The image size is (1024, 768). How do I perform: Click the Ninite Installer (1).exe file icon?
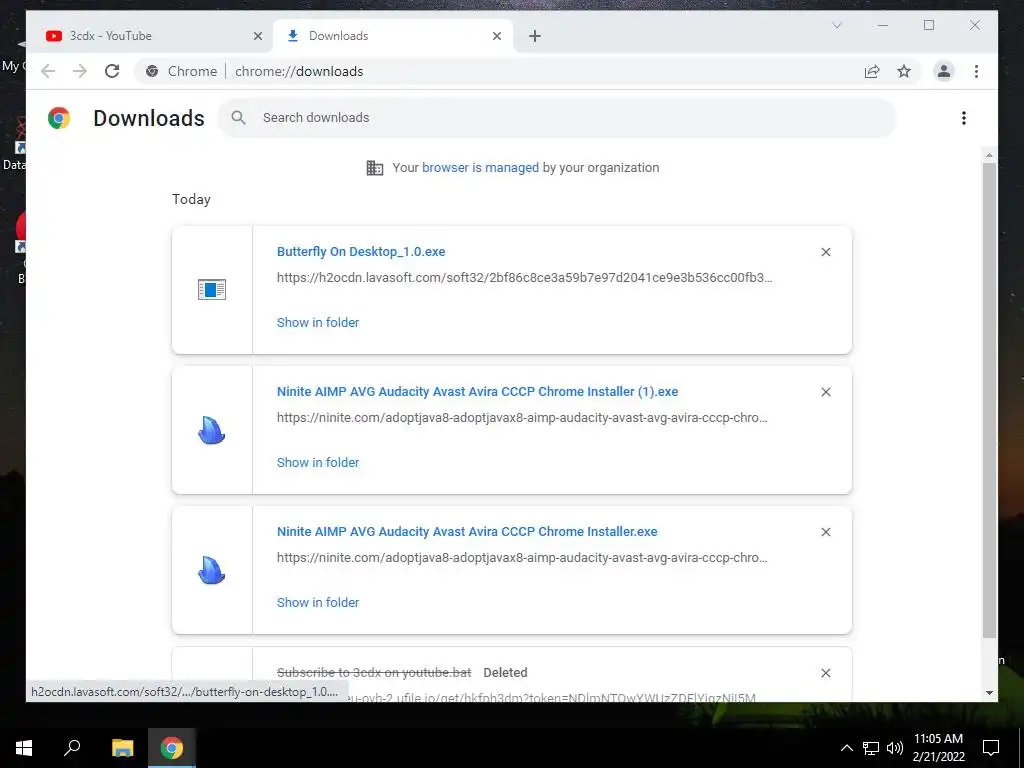212,430
